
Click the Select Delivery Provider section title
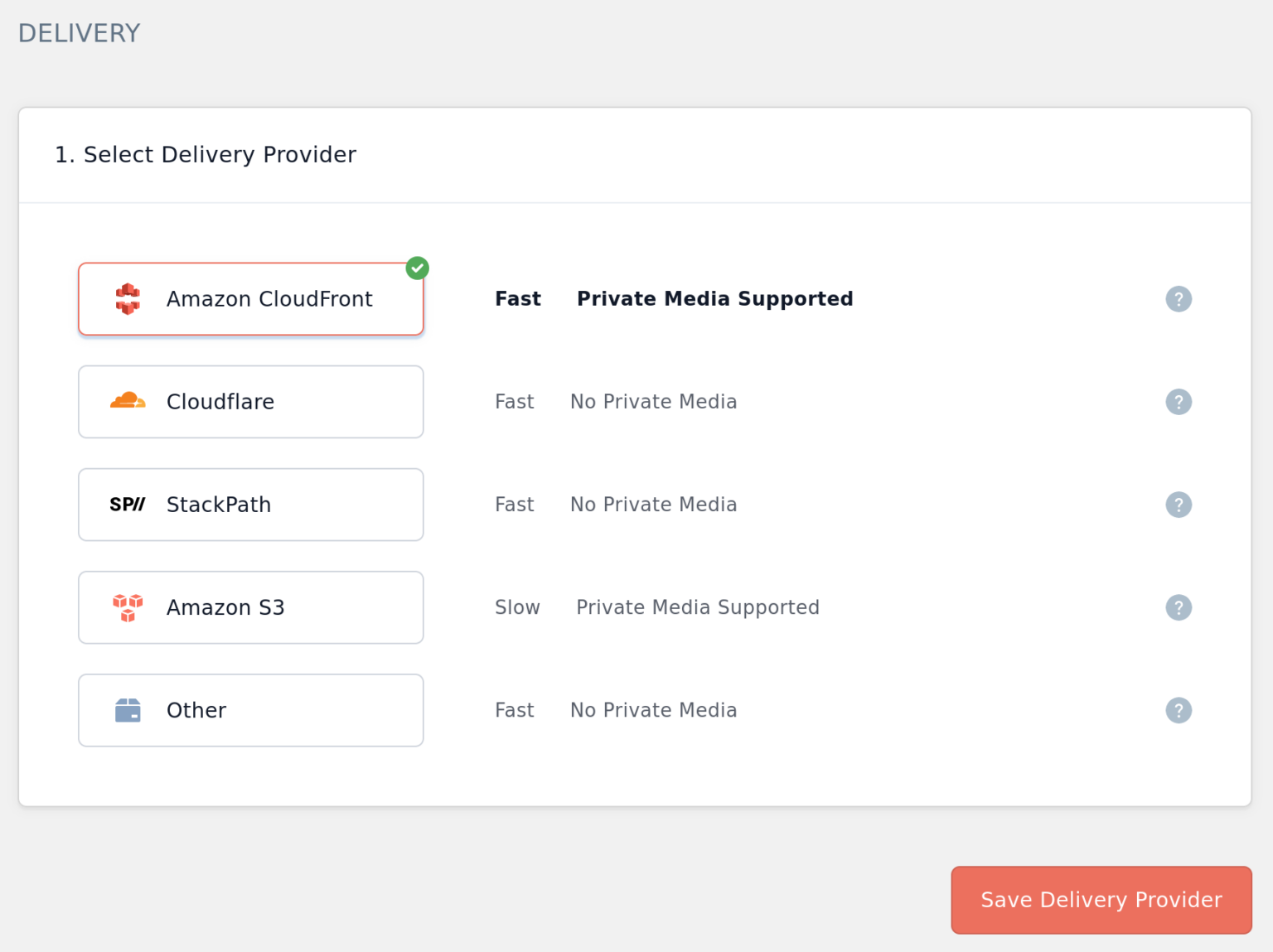click(x=206, y=154)
